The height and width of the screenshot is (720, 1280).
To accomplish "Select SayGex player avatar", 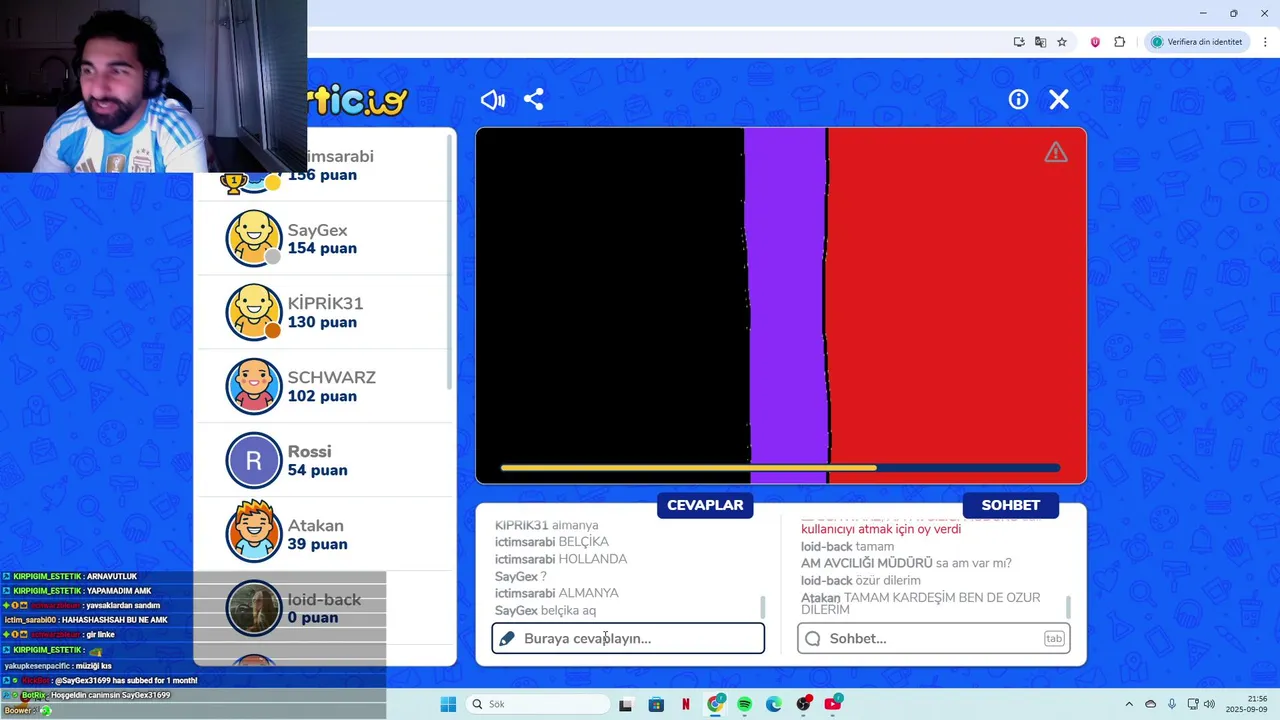I will click(254, 238).
